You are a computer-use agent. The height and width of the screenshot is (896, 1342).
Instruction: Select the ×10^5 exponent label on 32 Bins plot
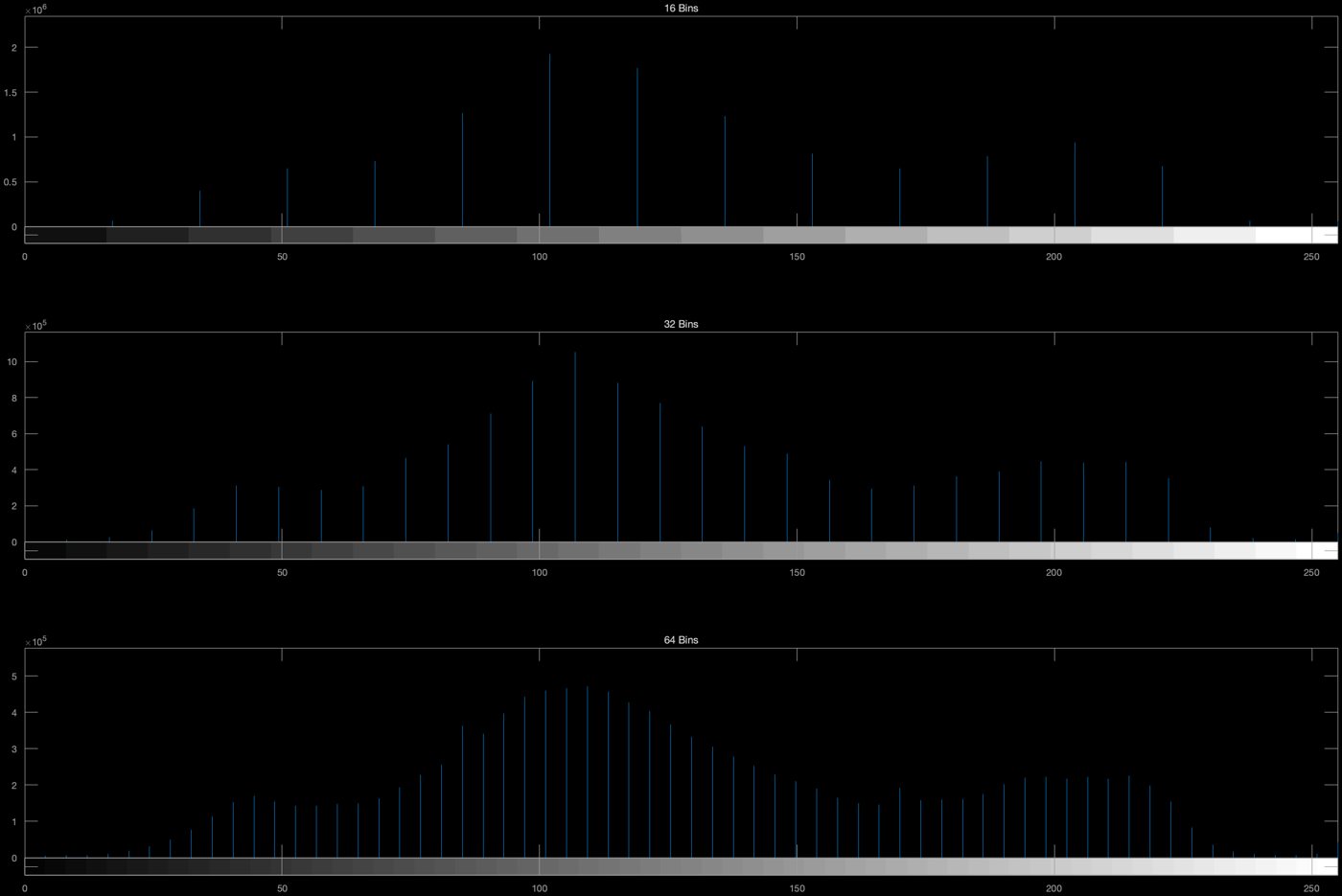click(35, 325)
